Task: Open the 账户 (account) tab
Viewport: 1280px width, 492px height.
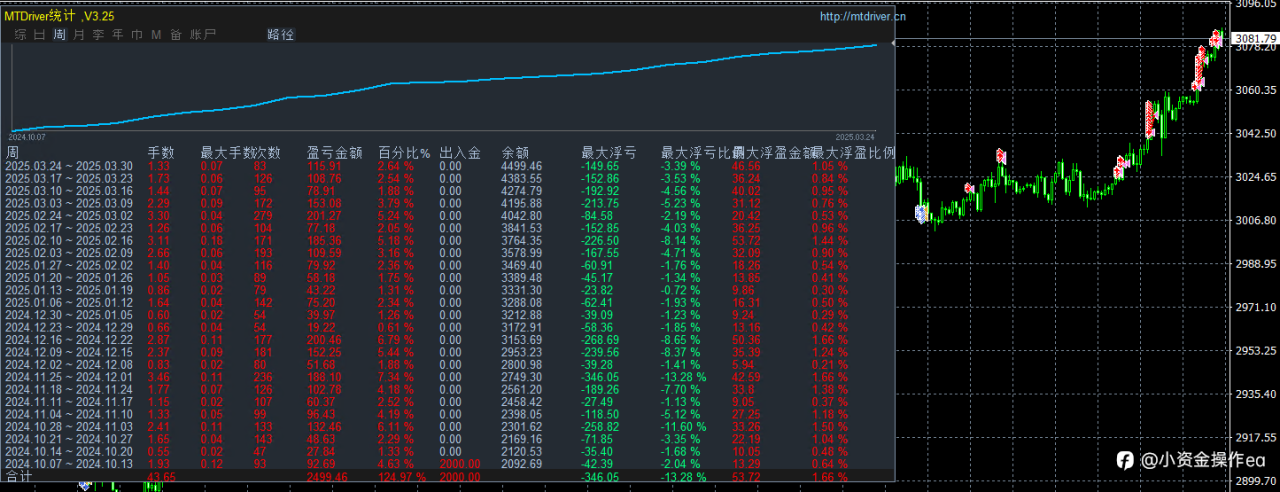Action: coord(203,34)
